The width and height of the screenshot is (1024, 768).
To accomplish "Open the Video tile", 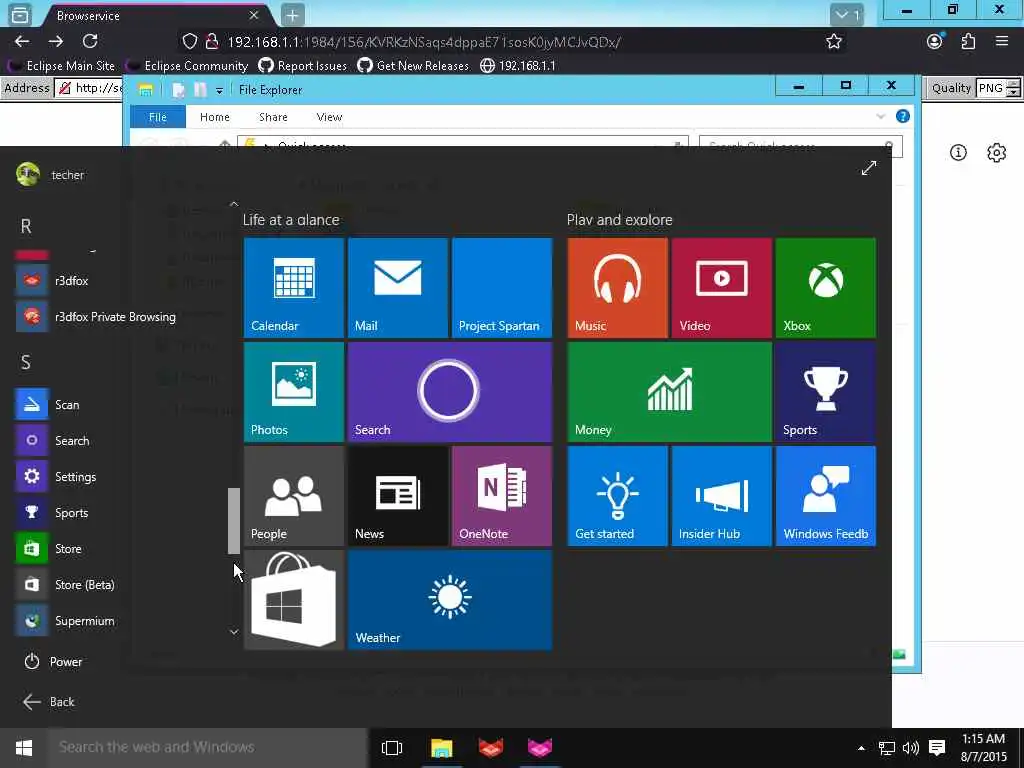I will (721, 288).
